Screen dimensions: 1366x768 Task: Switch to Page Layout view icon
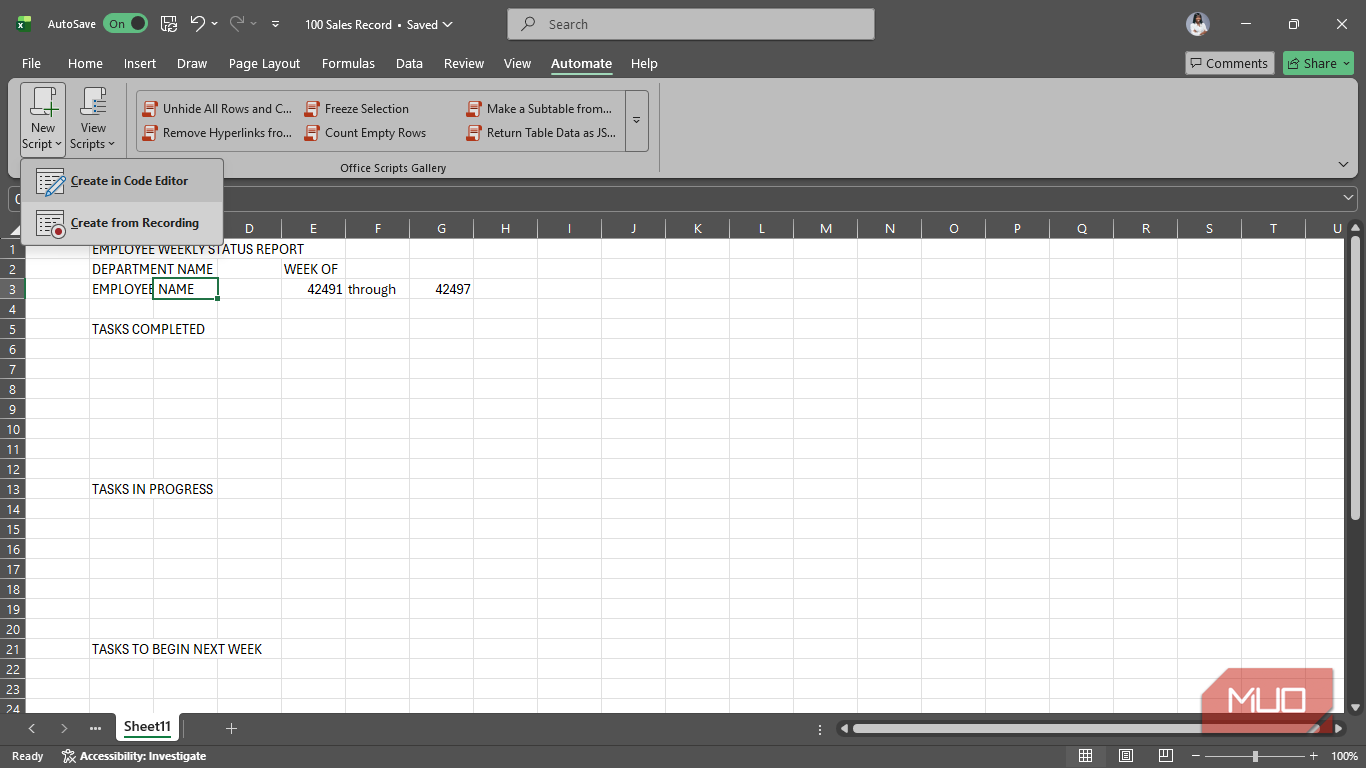click(x=1126, y=756)
